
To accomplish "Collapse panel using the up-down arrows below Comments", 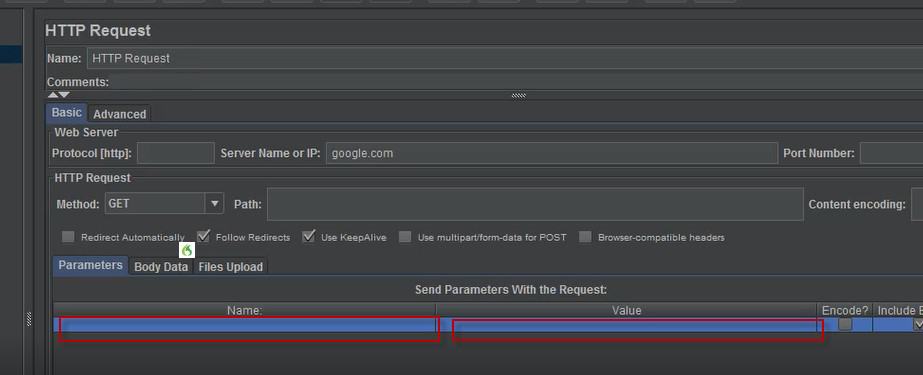I will (58, 95).
